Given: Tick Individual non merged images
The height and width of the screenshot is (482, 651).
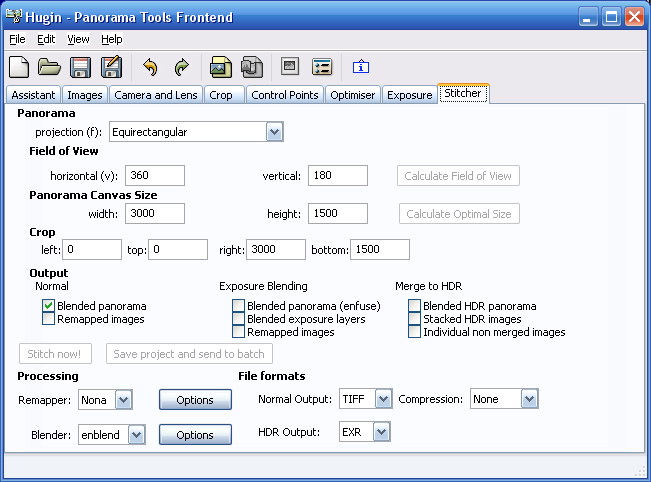Looking at the screenshot, I should pyautogui.click(x=414, y=332).
